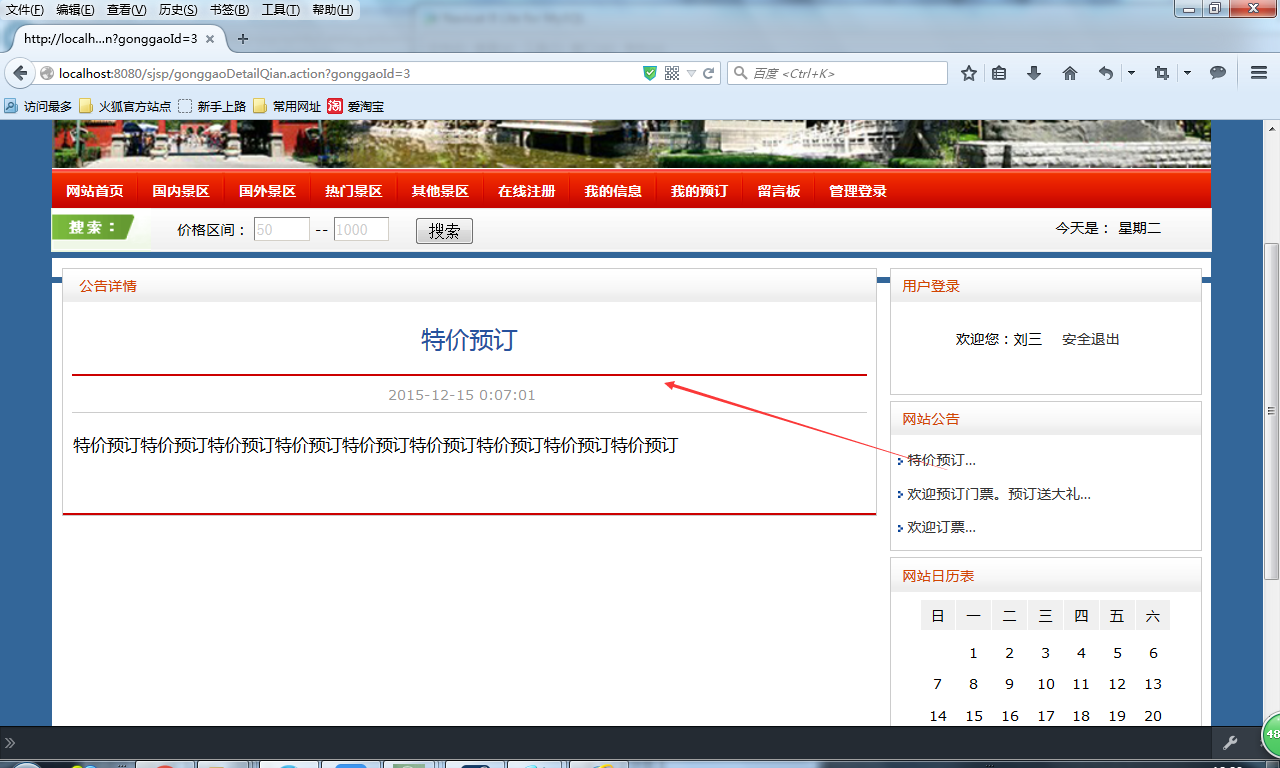Click the announcement date 2015-12-15 0:07:01
Screen dimensions: 1280x768
[462, 395]
